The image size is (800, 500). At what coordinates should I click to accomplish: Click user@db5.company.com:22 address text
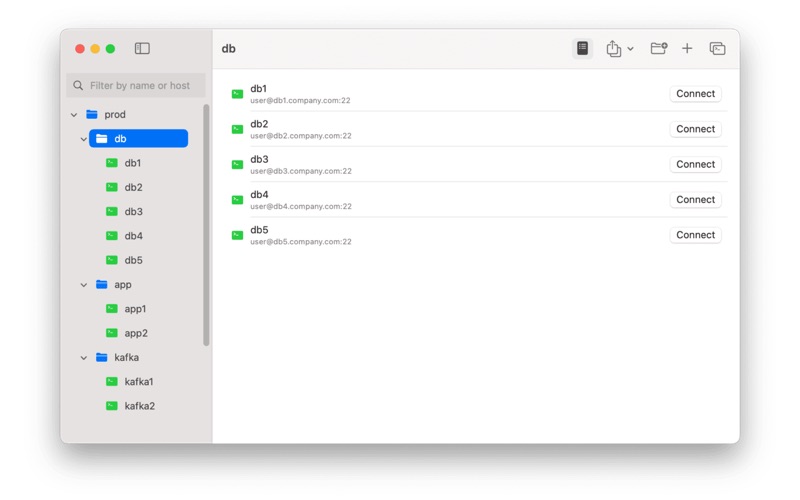pyautogui.click(x=301, y=241)
